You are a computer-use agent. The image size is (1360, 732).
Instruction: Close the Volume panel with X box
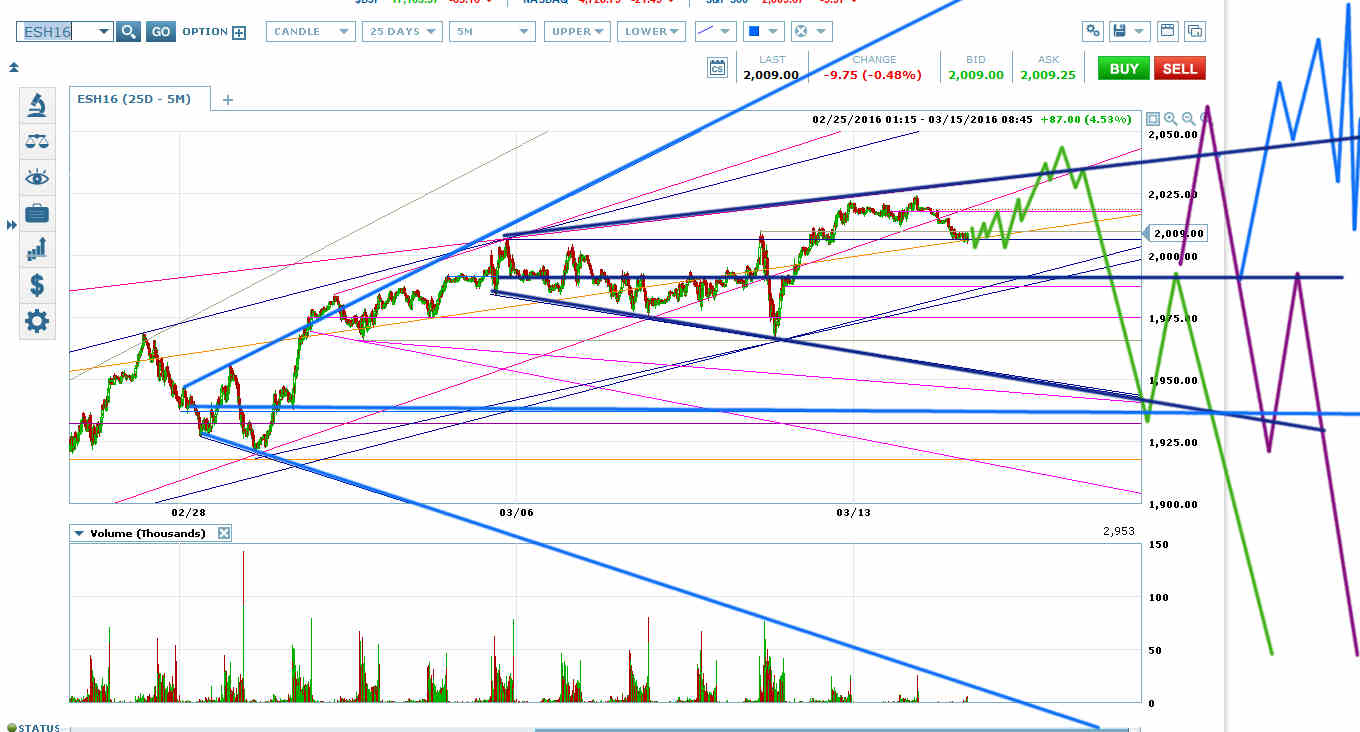click(x=224, y=533)
